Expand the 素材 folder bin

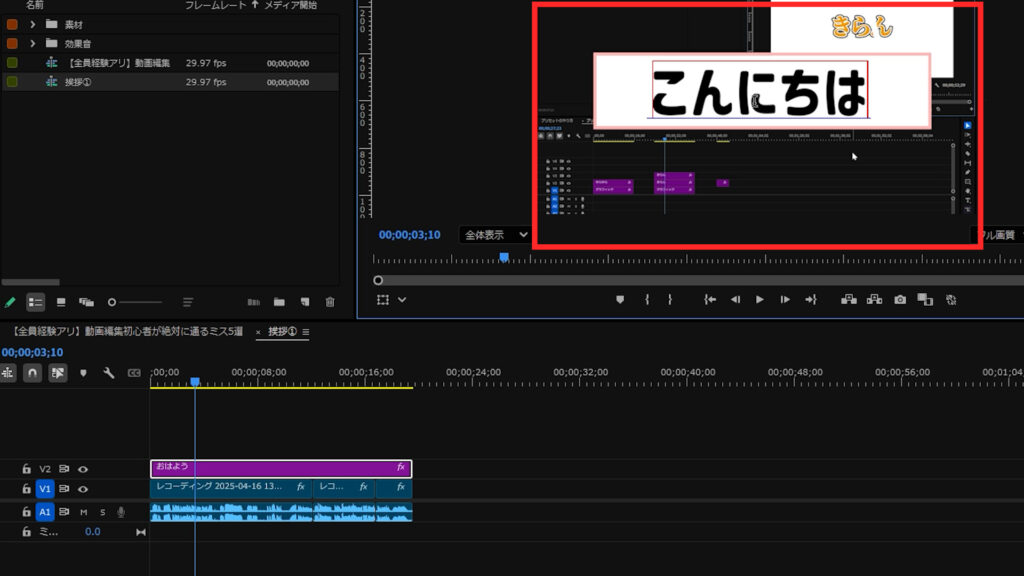pyautogui.click(x=33, y=23)
